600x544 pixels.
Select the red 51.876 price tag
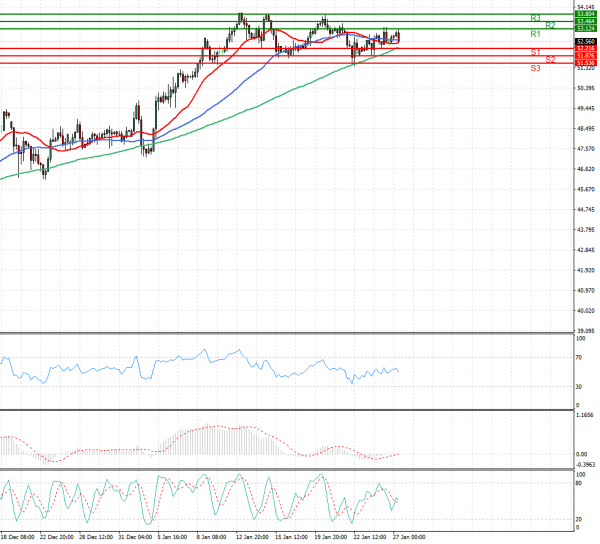click(x=586, y=56)
